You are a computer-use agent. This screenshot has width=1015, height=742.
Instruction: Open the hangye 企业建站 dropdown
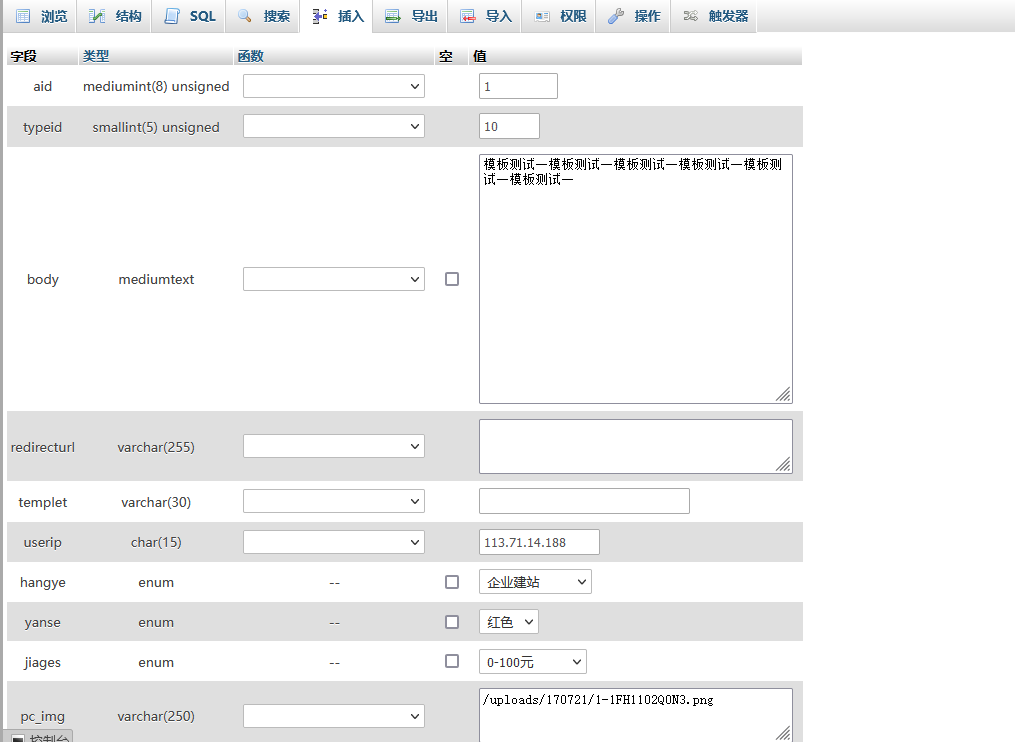tap(535, 582)
